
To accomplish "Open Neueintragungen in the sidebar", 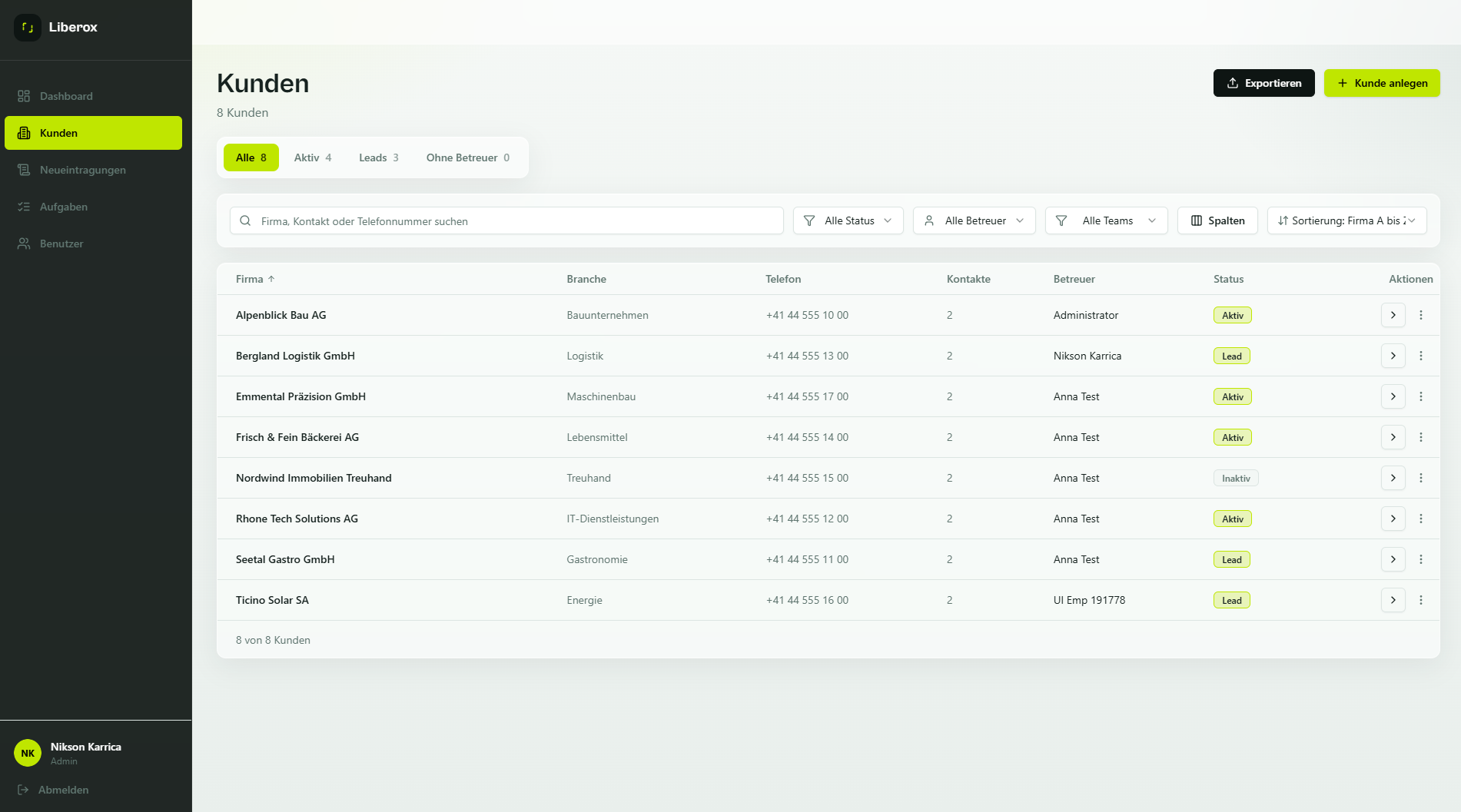I will click(94, 170).
